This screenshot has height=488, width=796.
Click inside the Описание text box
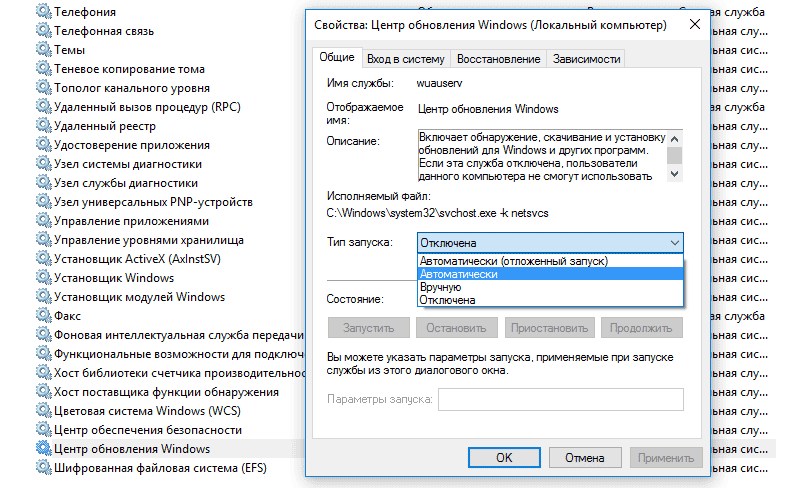tap(542, 156)
